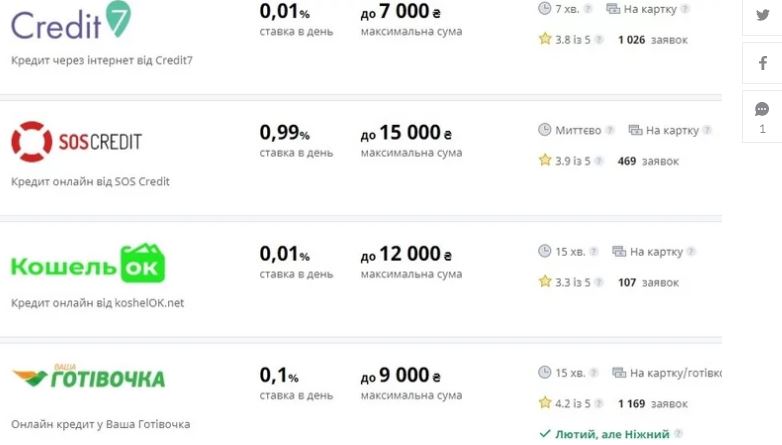Click star rating icon for SOS Credit
Image resolution: width=782 pixels, height=445 pixels.
[x=545, y=160]
